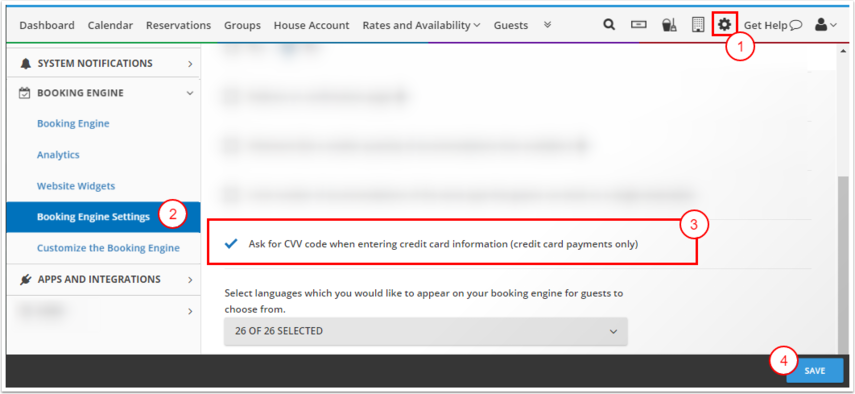Open the user profile icon menu

point(826,25)
